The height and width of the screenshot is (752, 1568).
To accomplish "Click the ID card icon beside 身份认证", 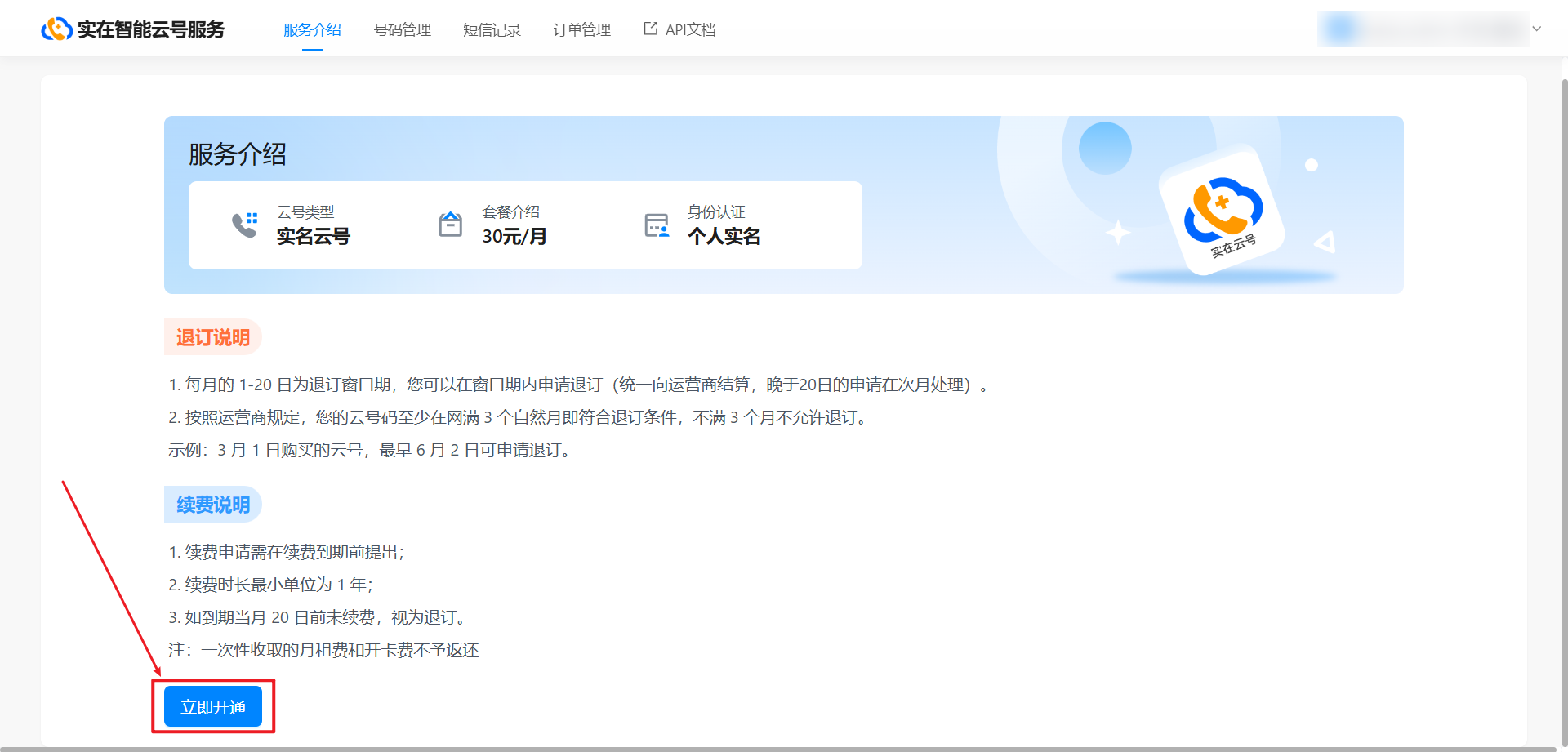I will pyautogui.click(x=657, y=225).
